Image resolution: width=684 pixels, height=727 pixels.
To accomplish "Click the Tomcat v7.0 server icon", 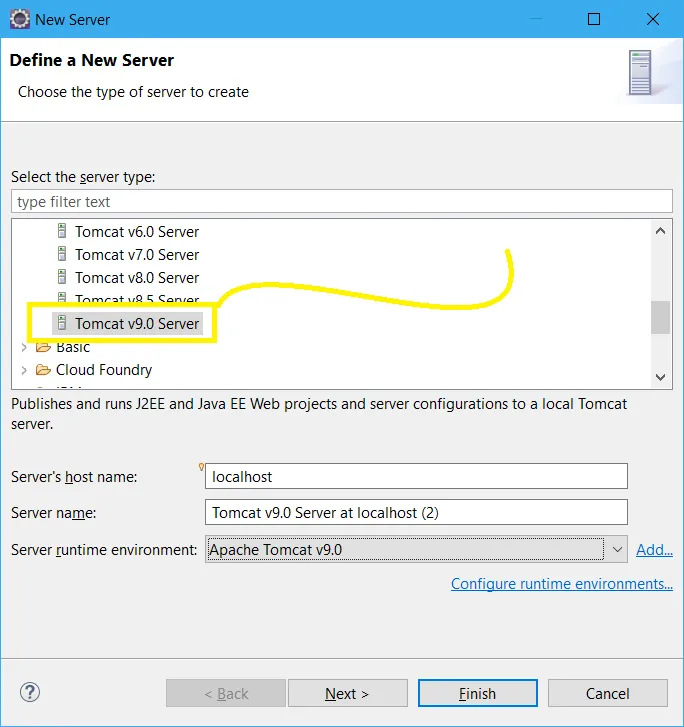I will point(62,254).
